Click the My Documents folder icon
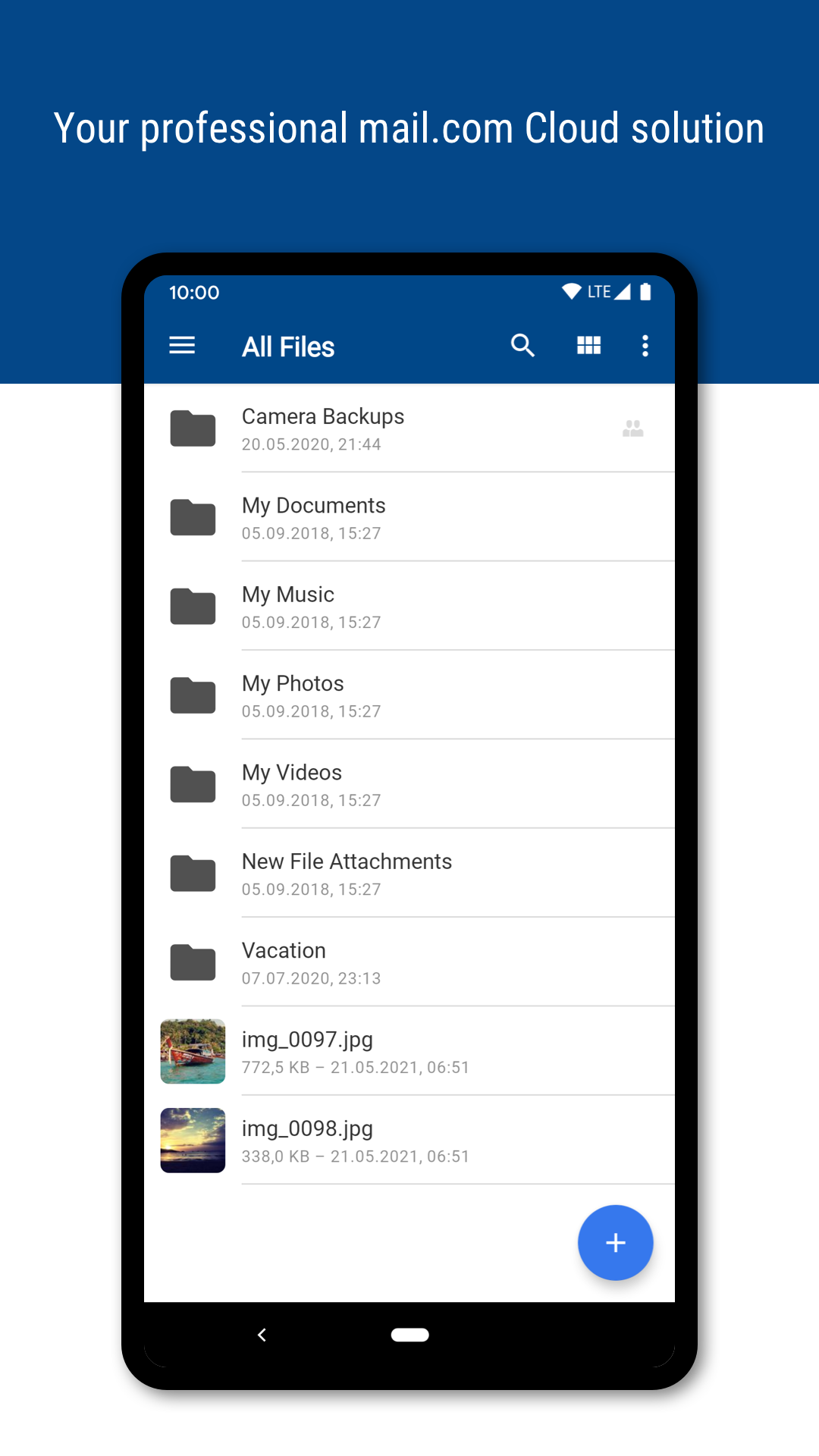 (193, 517)
